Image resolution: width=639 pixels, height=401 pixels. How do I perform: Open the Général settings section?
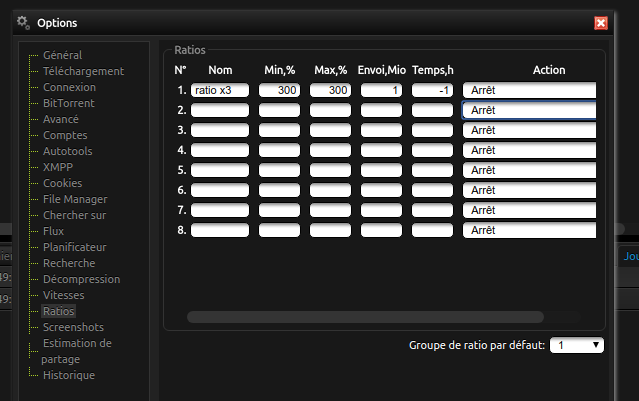point(62,55)
